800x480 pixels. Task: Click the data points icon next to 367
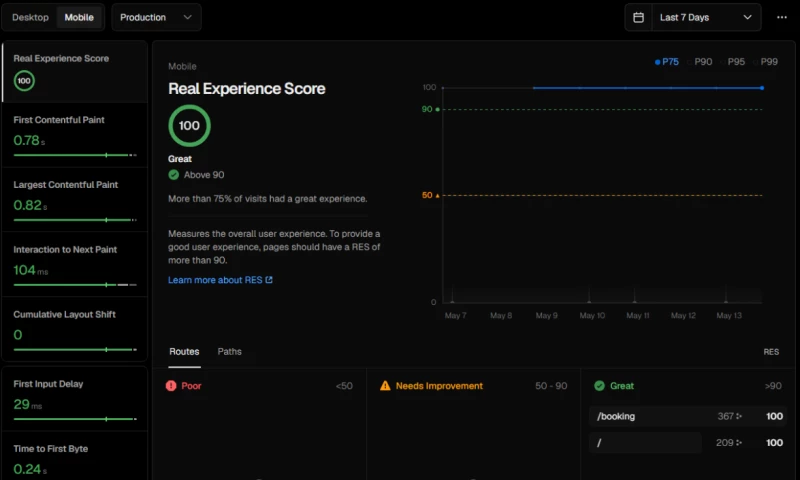[x=739, y=416]
